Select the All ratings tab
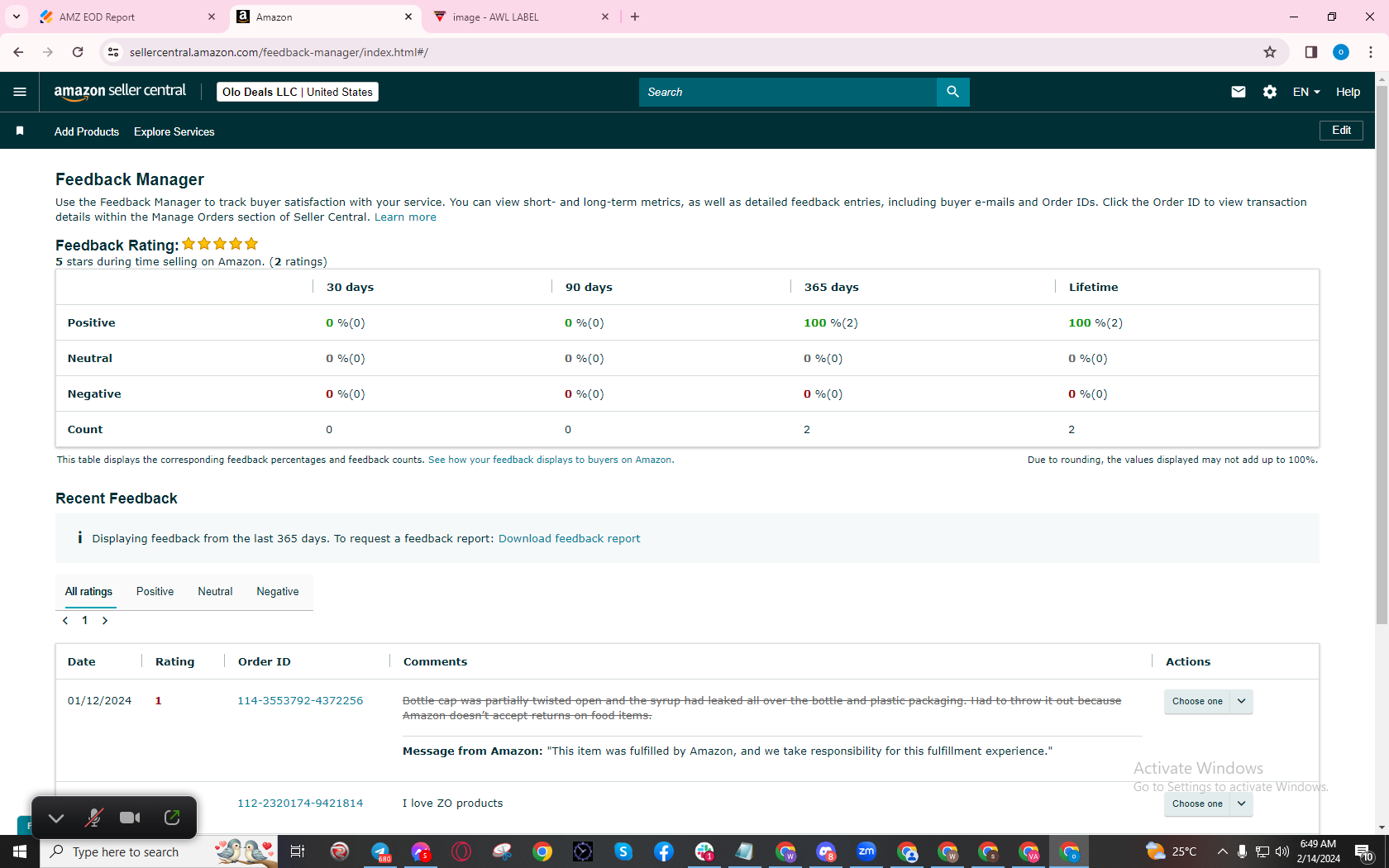 [x=89, y=592]
